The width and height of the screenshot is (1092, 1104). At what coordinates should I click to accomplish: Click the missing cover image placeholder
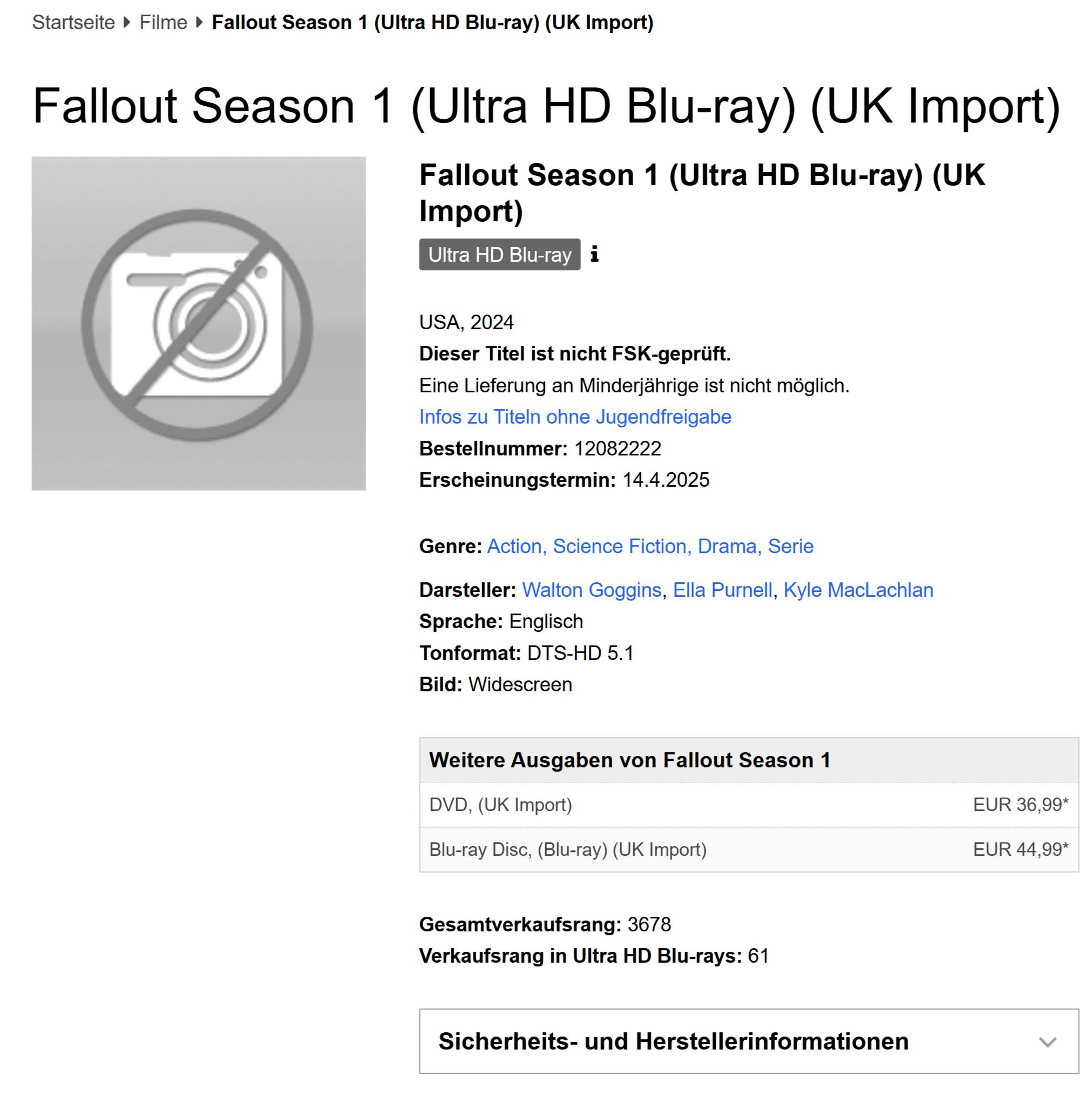pos(199,323)
